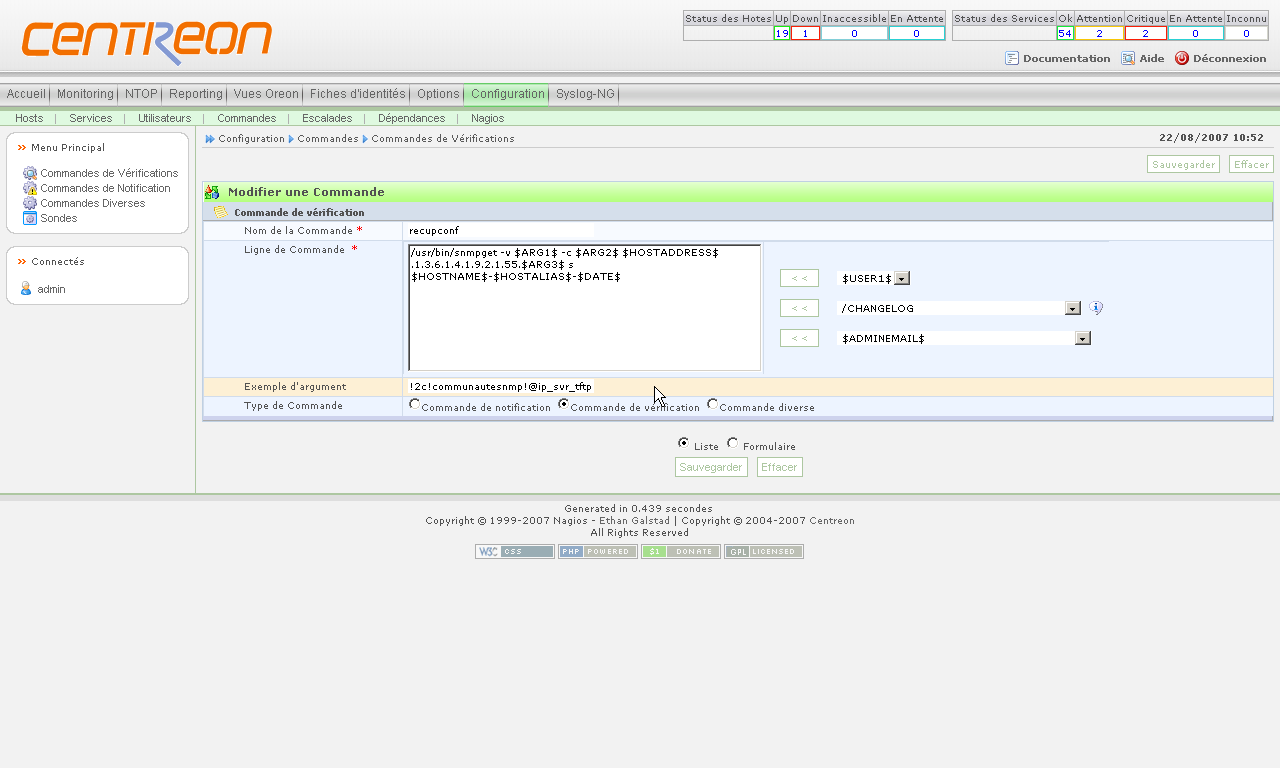Open the Monitoring menu
Image resolution: width=1280 pixels, height=768 pixels.
coord(85,94)
